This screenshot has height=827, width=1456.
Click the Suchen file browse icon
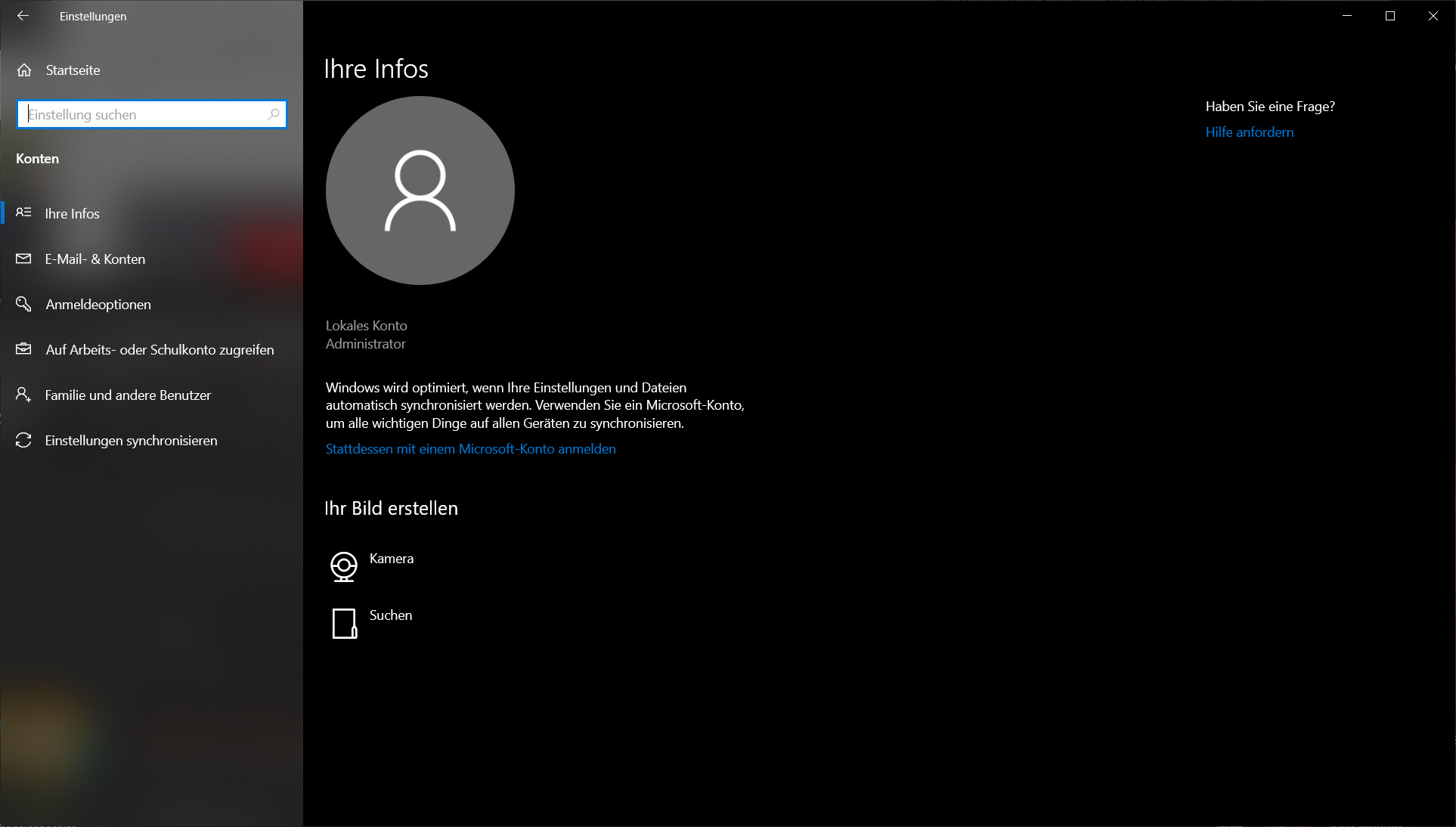pos(344,624)
